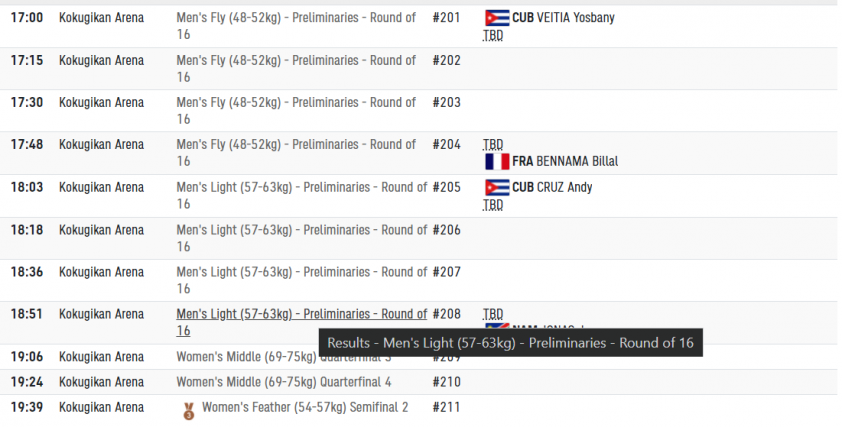The width and height of the screenshot is (842, 427).
Task: Open Women's Feather (54-57kg) Semifinal 2 link
Action: (304, 407)
